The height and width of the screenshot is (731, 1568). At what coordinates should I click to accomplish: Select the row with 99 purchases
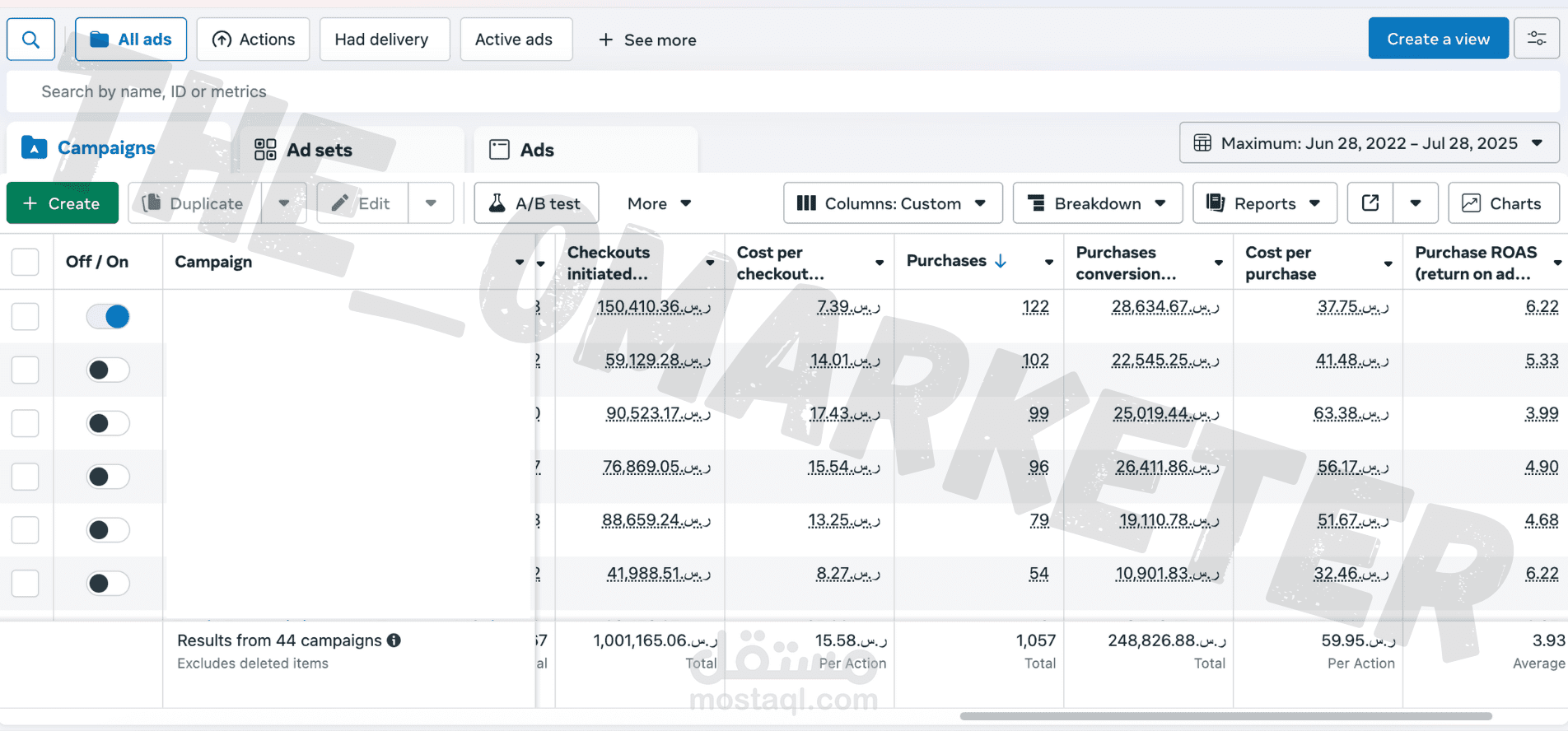tap(26, 423)
